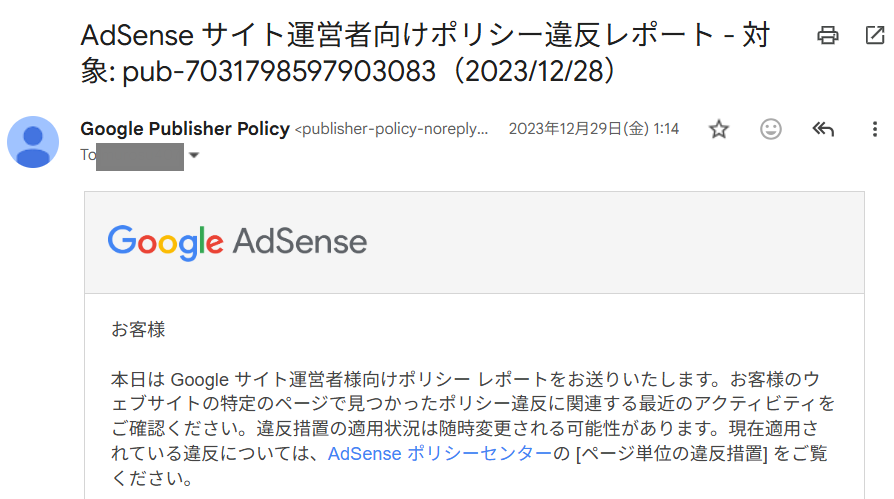Open the email in a new window

(873, 36)
